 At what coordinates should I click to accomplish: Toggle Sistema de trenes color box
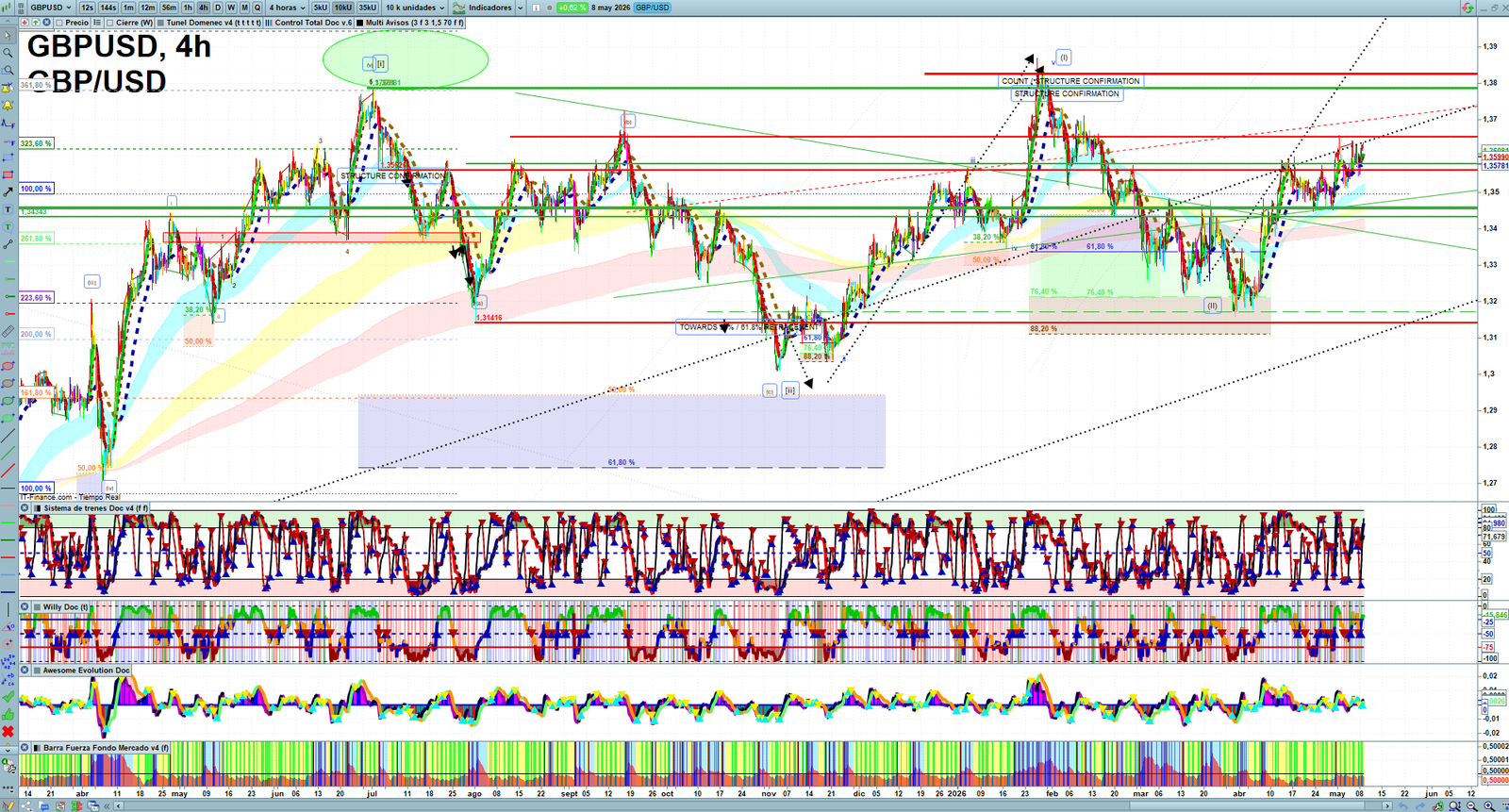point(38,507)
